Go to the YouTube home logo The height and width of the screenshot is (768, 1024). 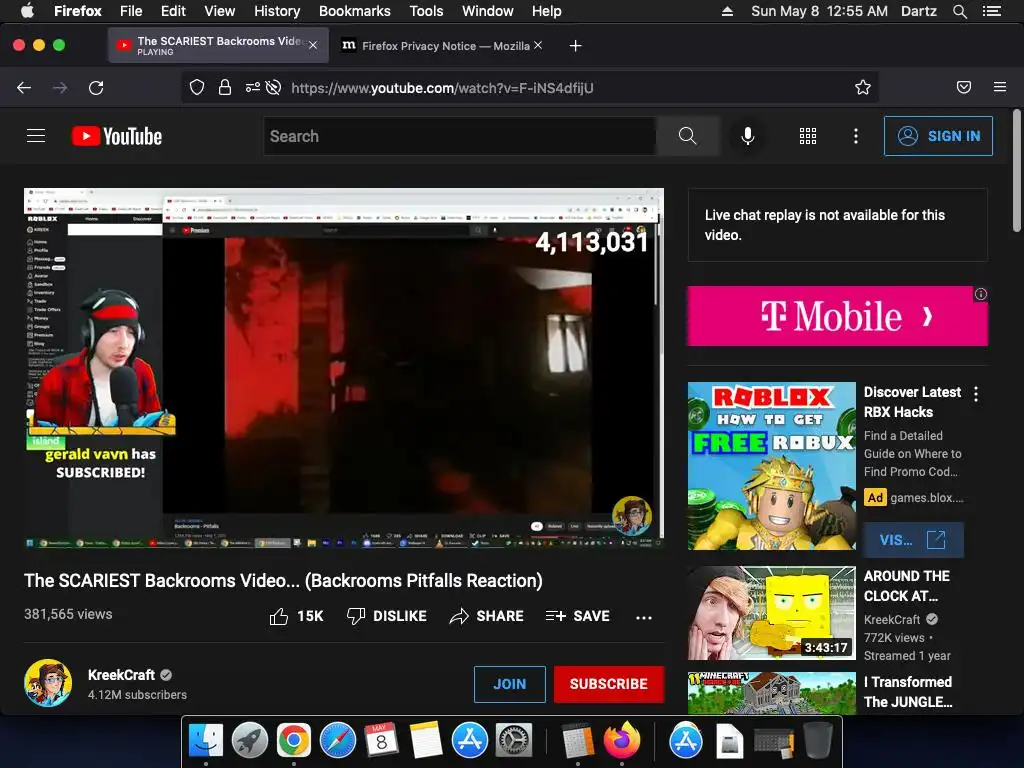117,136
